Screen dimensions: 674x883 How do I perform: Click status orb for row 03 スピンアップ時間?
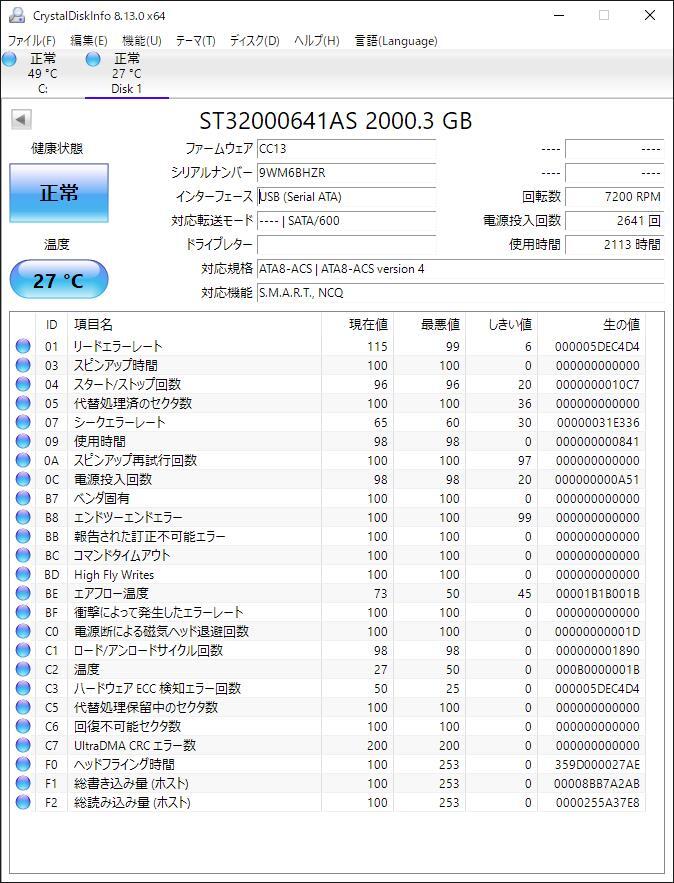coord(23,365)
